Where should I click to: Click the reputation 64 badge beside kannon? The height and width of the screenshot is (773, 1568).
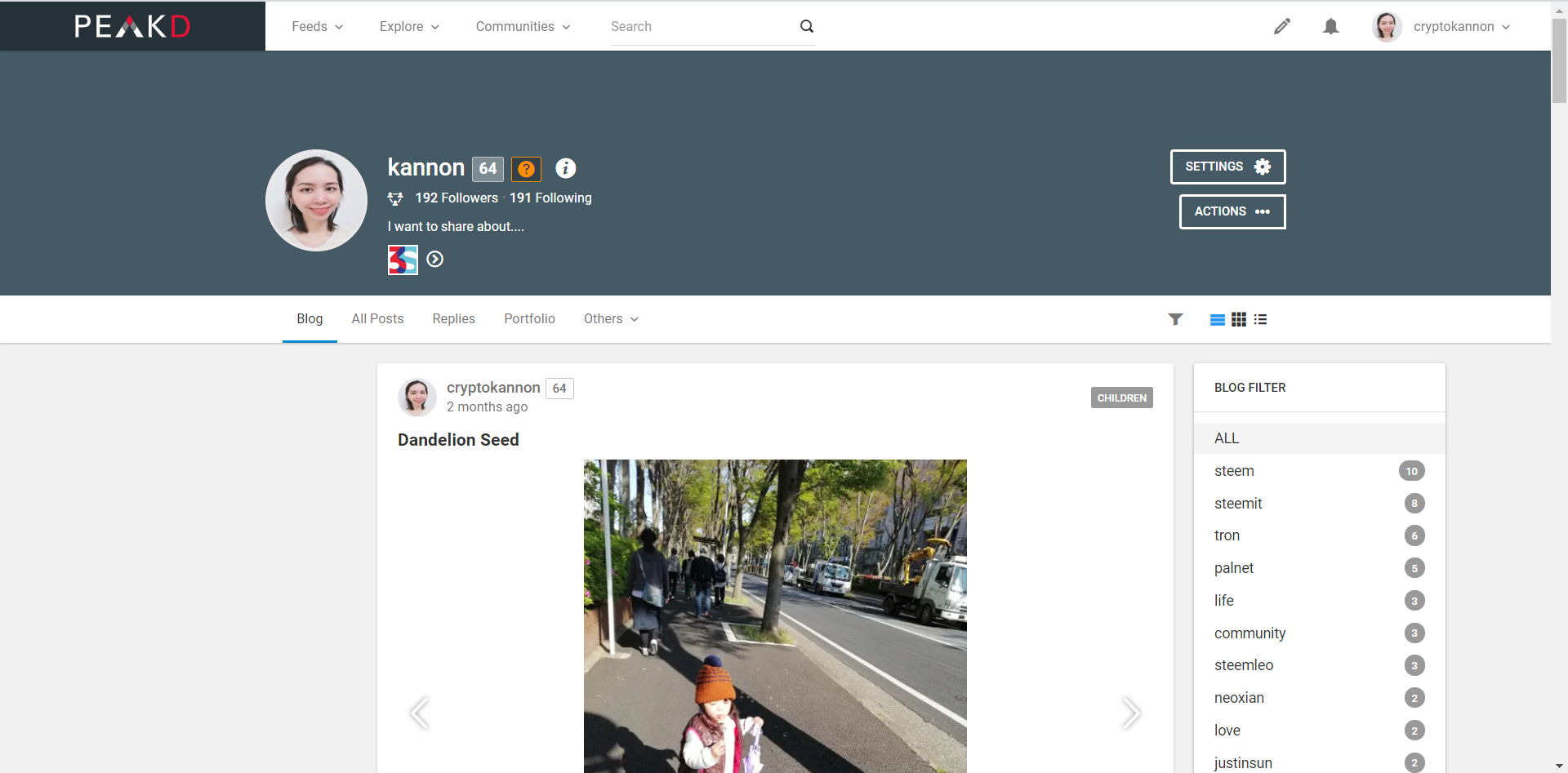point(488,169)
